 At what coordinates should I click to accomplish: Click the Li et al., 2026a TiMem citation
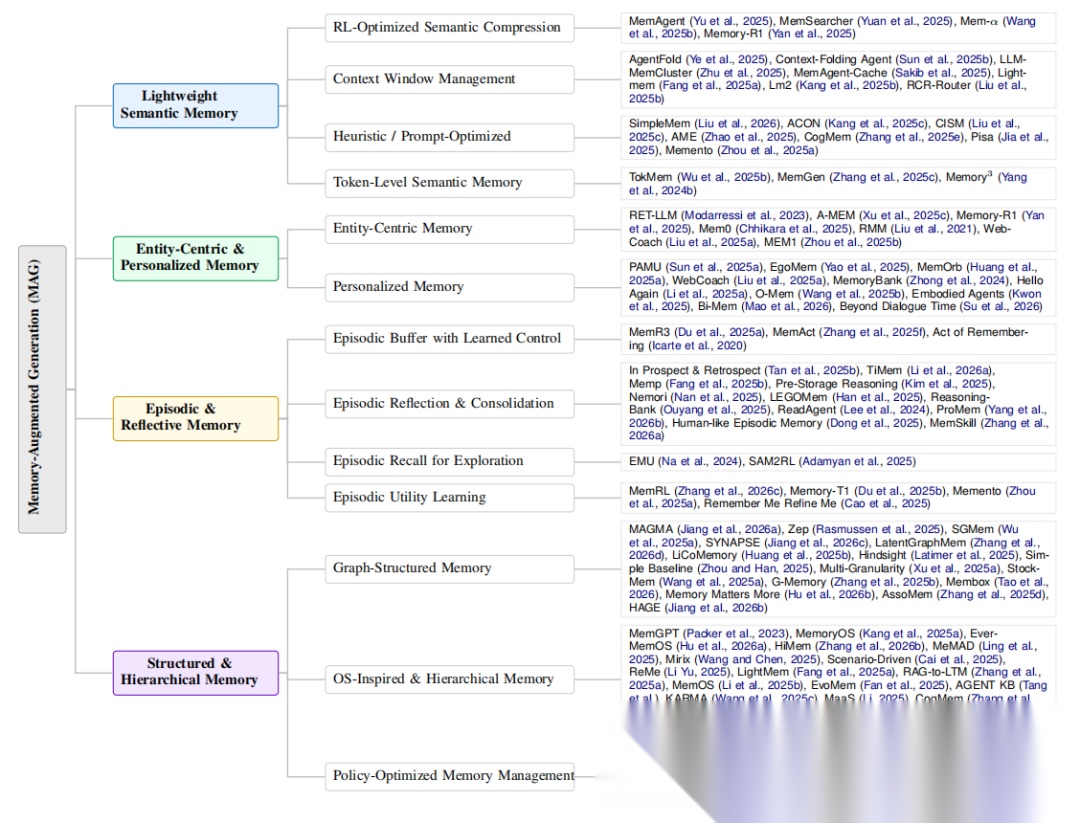click(950, 371)
